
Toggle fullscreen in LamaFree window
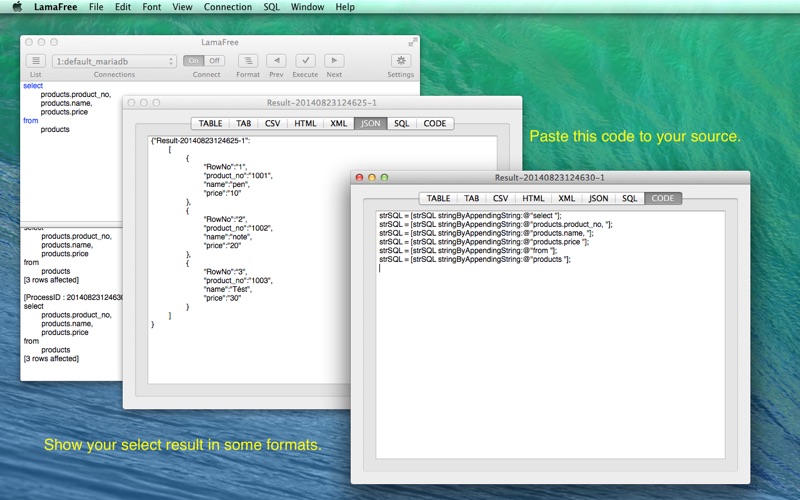click(x=413, y=42)
